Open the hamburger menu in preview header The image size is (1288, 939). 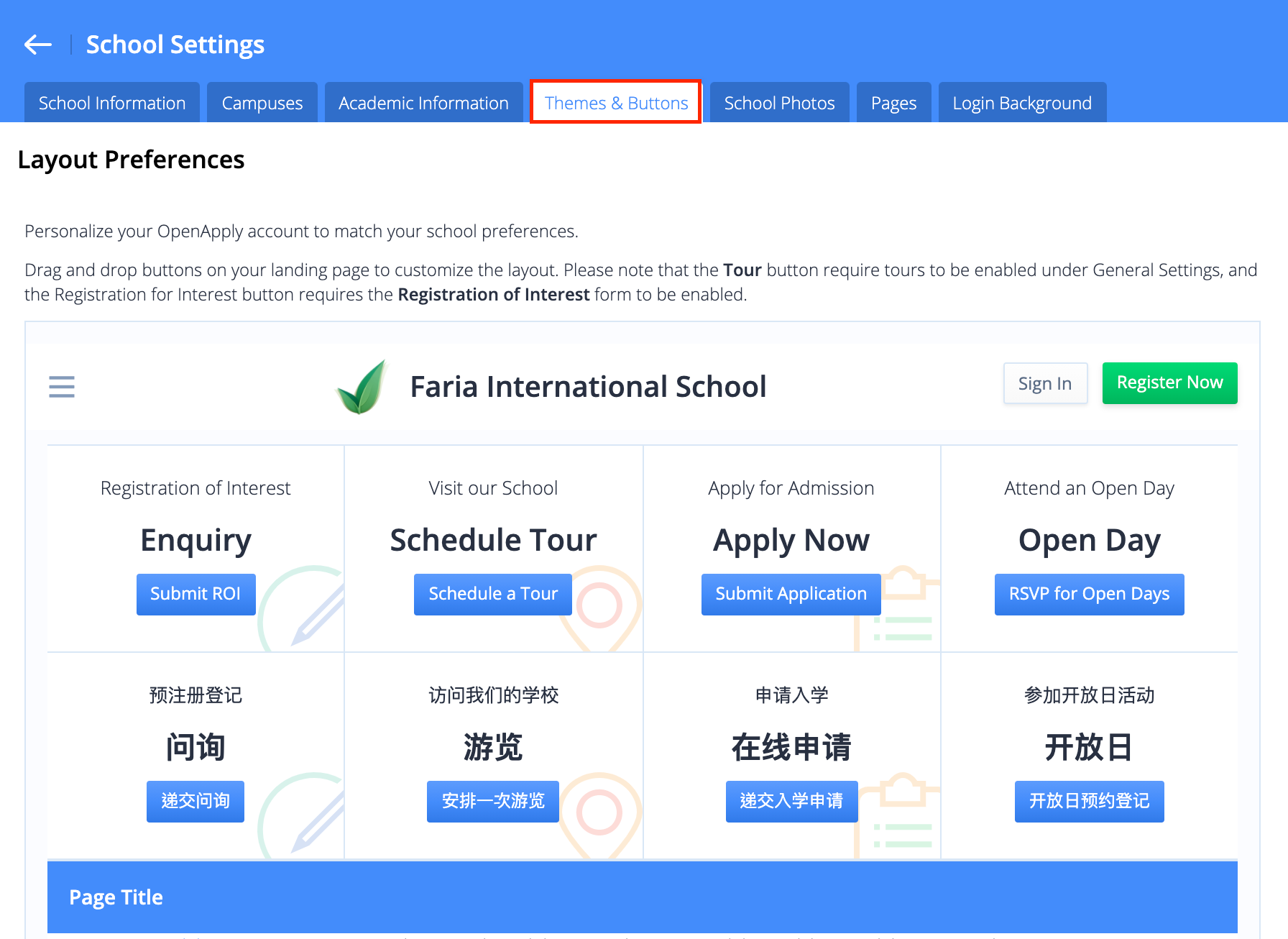click(62, 387)
